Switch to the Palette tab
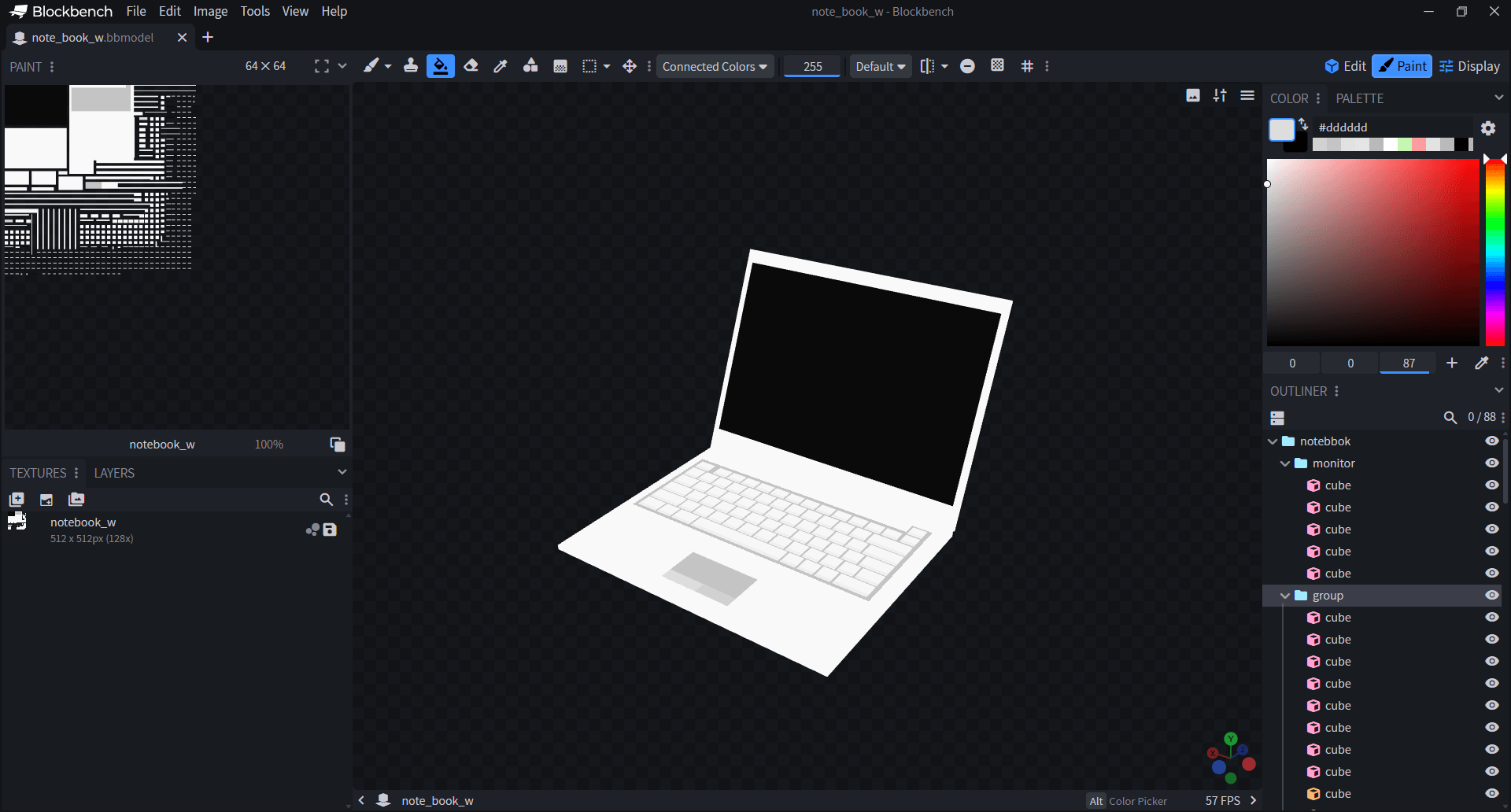Image resolution: width=1511 pixels, height=812 pixels. point(1359,98)
